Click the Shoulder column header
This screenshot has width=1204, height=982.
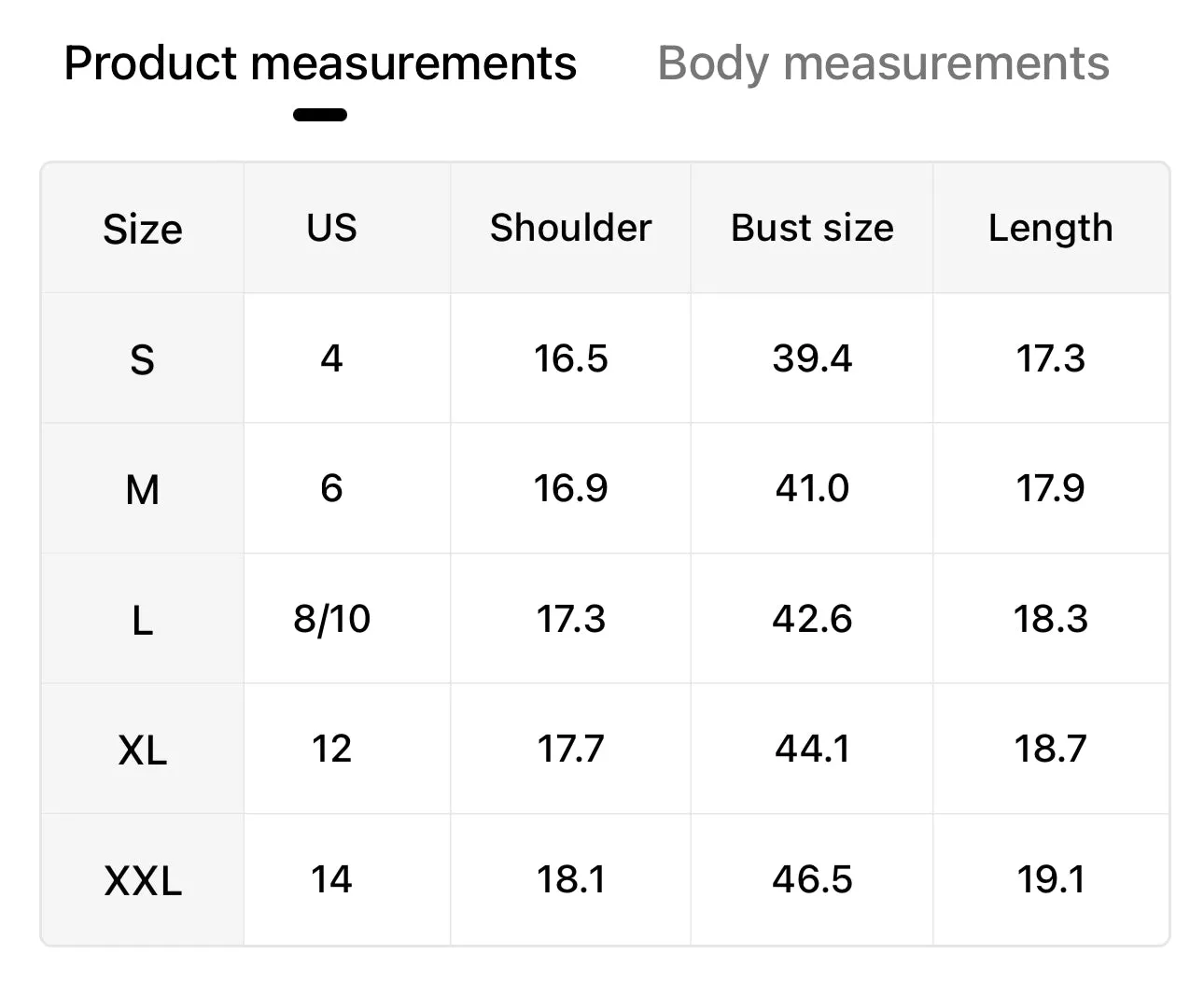click(x=570, y=229)
